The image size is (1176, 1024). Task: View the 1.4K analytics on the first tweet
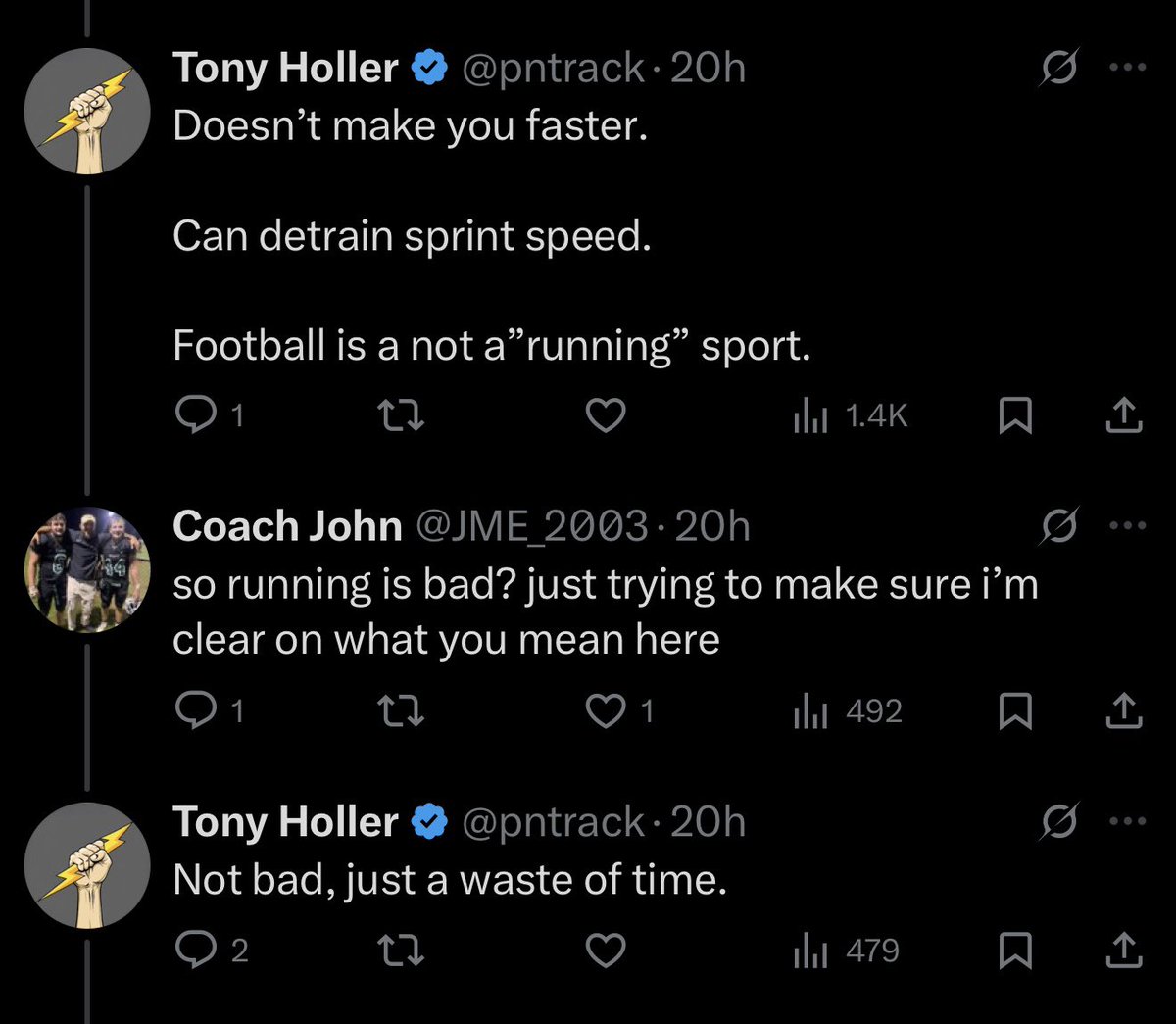tap(850, 416)
